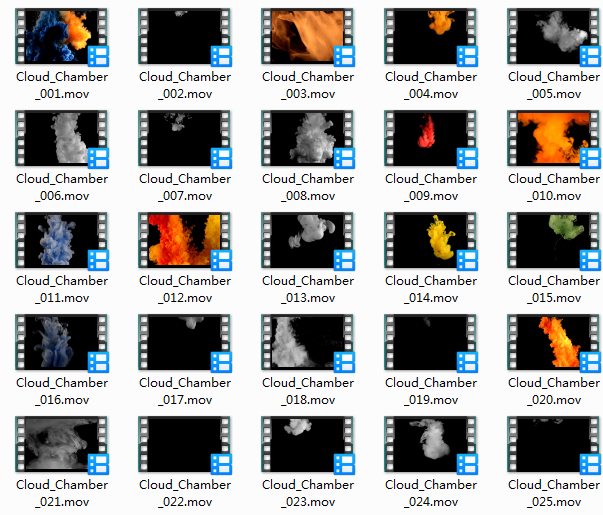The height and width of the screenshot is (515, 603).
Task: Select the Cloud_Chamber_008.mov thumbnail
Action: tap(308, 138)
